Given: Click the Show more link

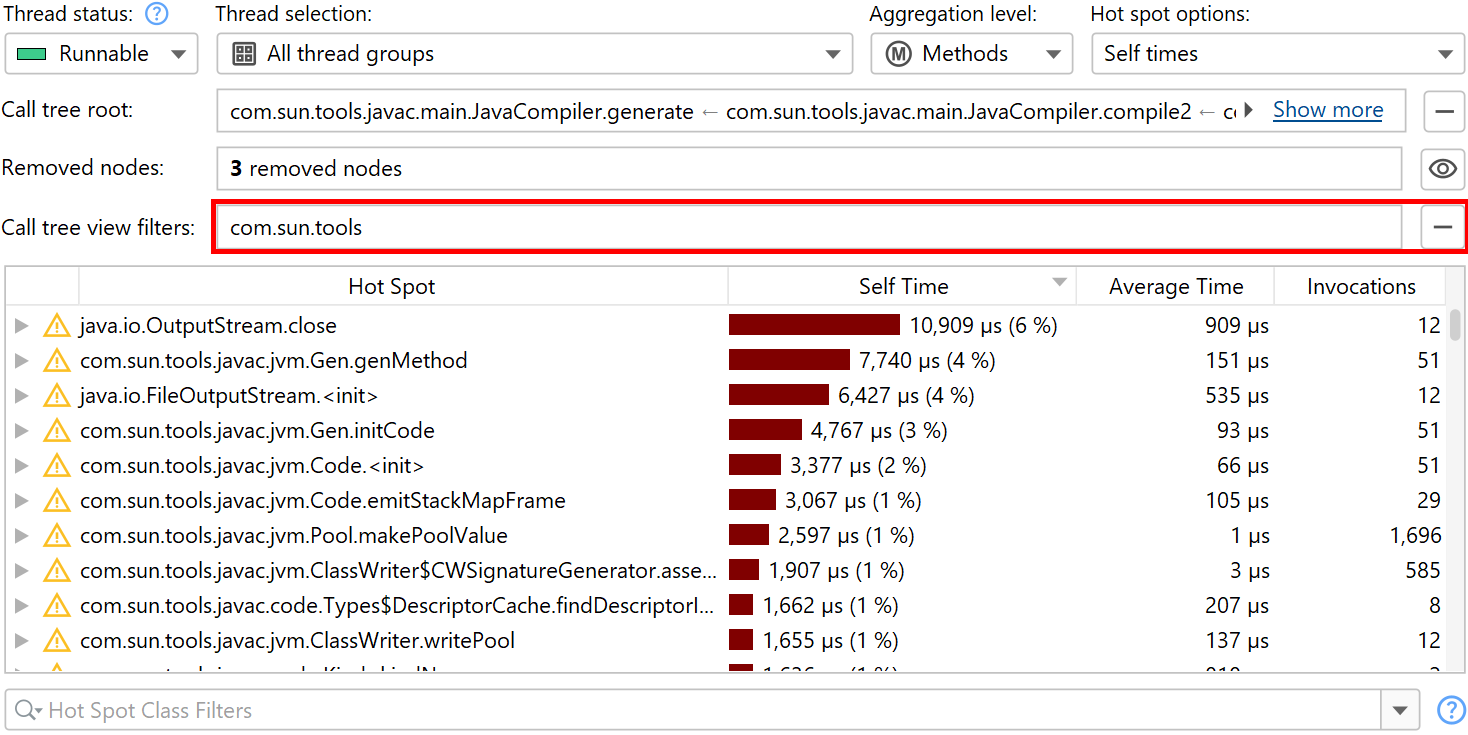Looking at the screenshot, I should pos(1328,110).
